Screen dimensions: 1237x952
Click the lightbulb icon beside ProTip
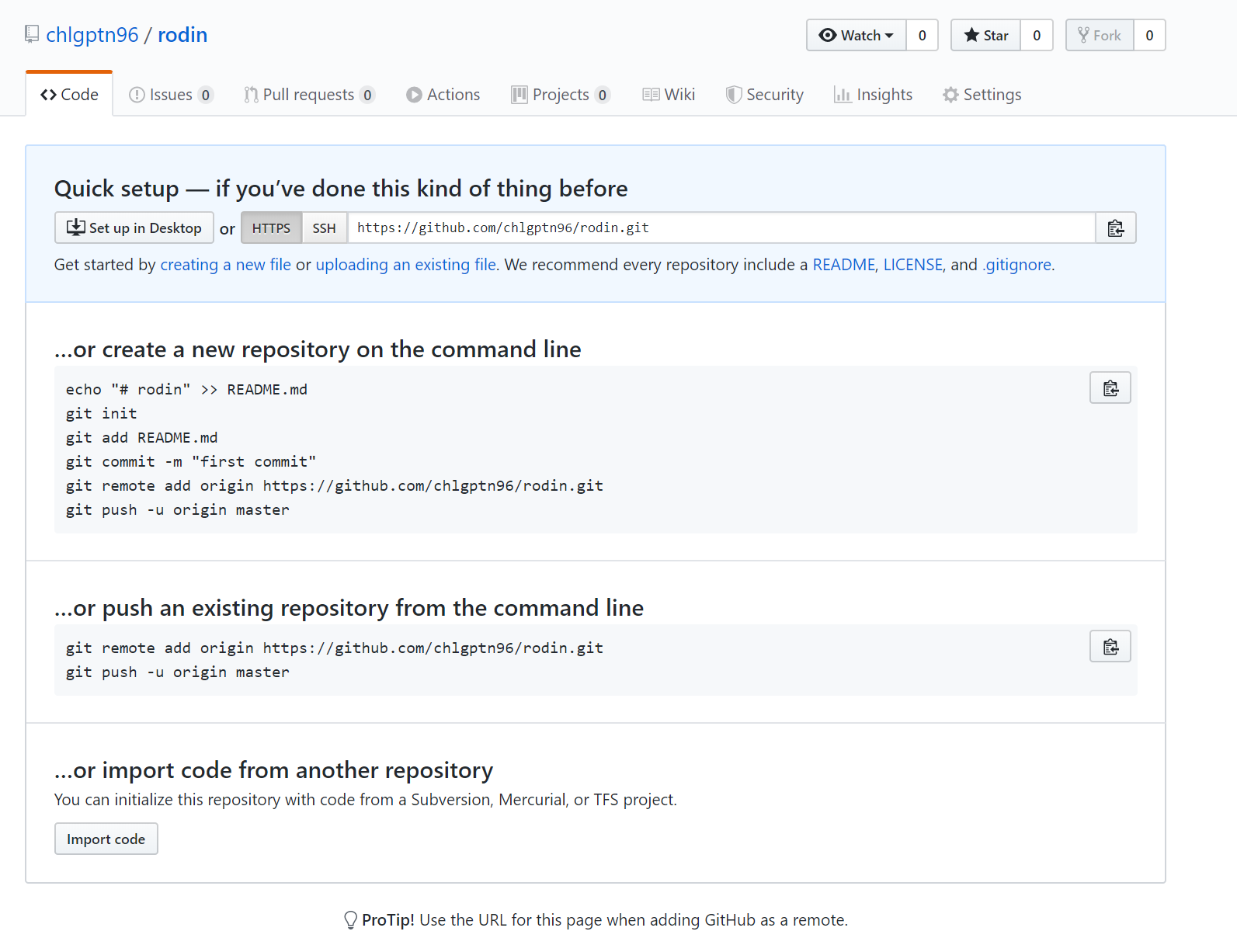(x=350, y=920)
